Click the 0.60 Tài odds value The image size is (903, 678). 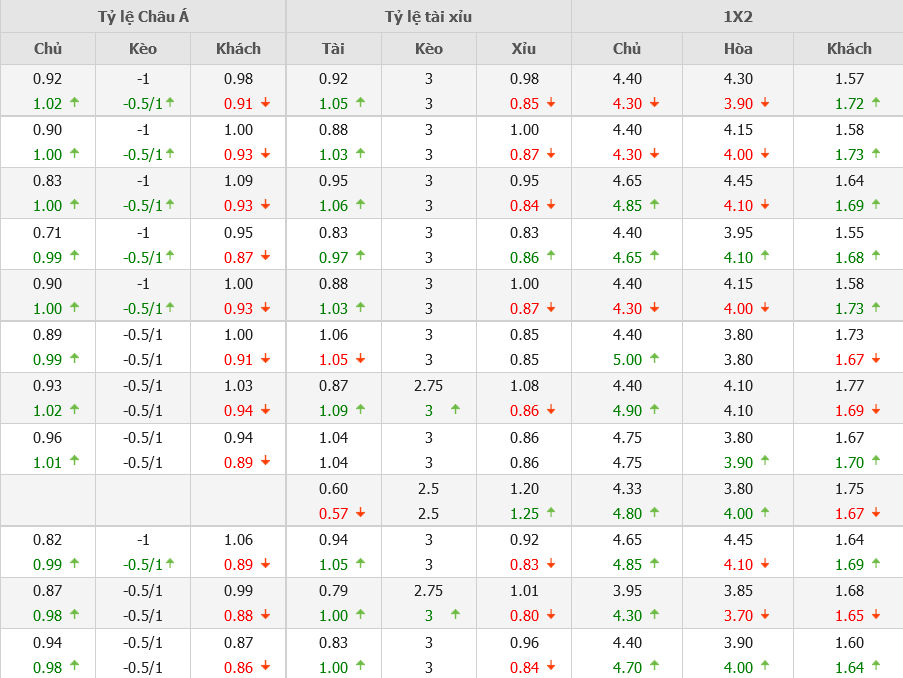coord(333,488)
